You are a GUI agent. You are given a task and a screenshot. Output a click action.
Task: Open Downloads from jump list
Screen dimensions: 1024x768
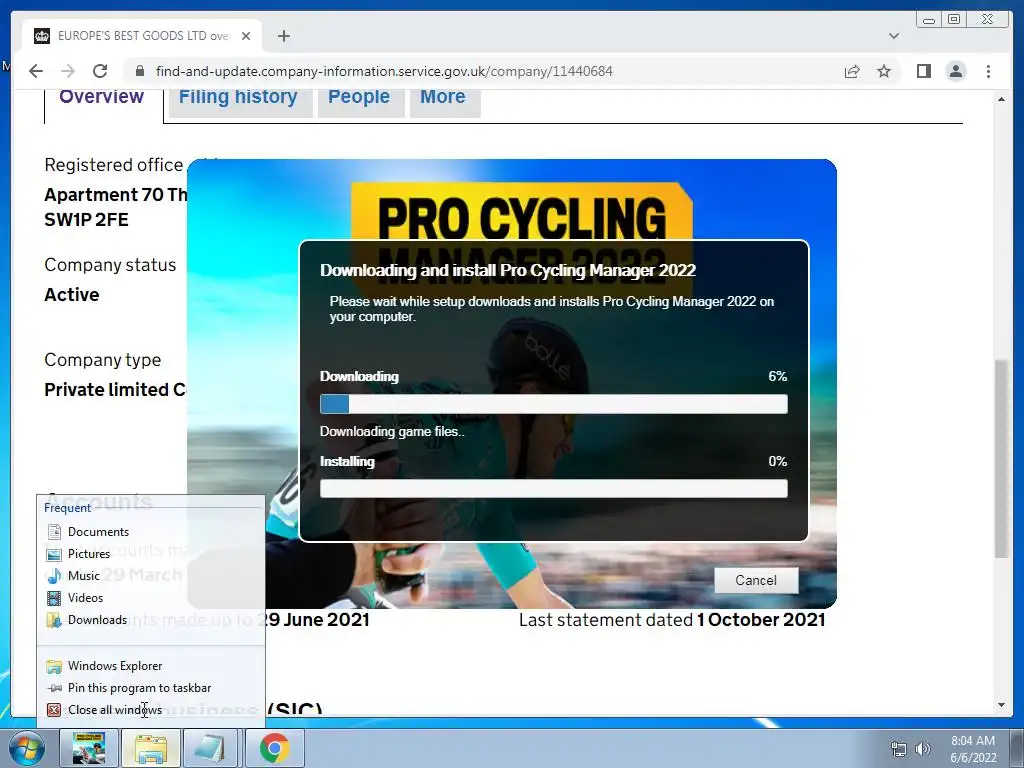[151, 620]
